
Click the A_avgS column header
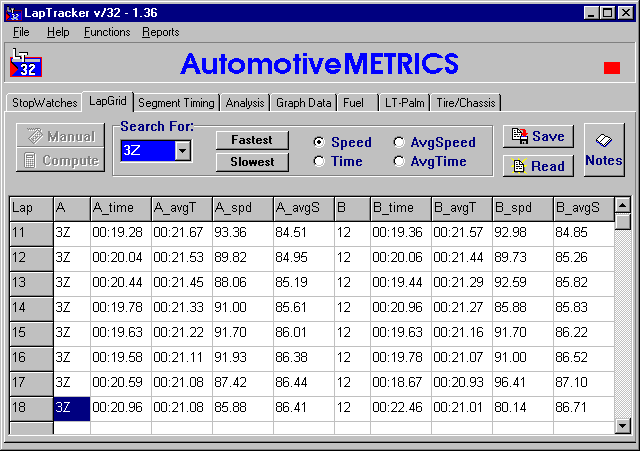pos(304,209)
